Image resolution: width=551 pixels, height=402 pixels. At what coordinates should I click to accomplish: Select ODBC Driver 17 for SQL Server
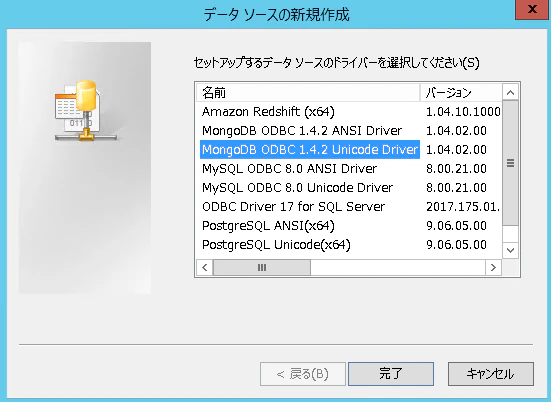tap(293, 207)
